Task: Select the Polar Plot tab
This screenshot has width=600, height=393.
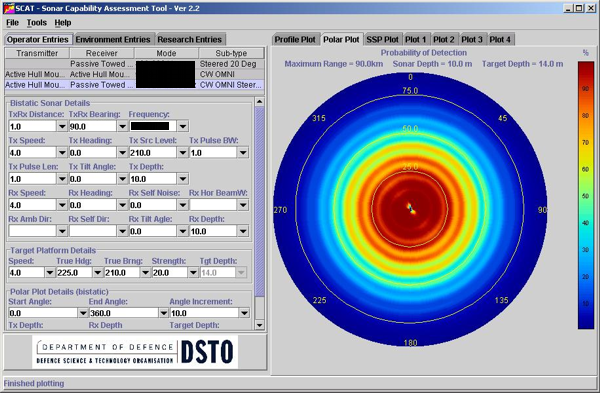Action: (x=341, y=39)
